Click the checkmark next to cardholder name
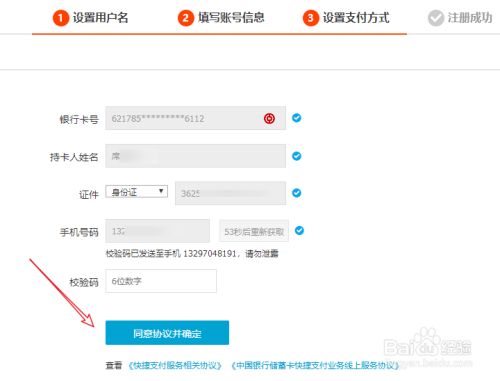Viewport: 500px width, 381px height. pos(297,156)
